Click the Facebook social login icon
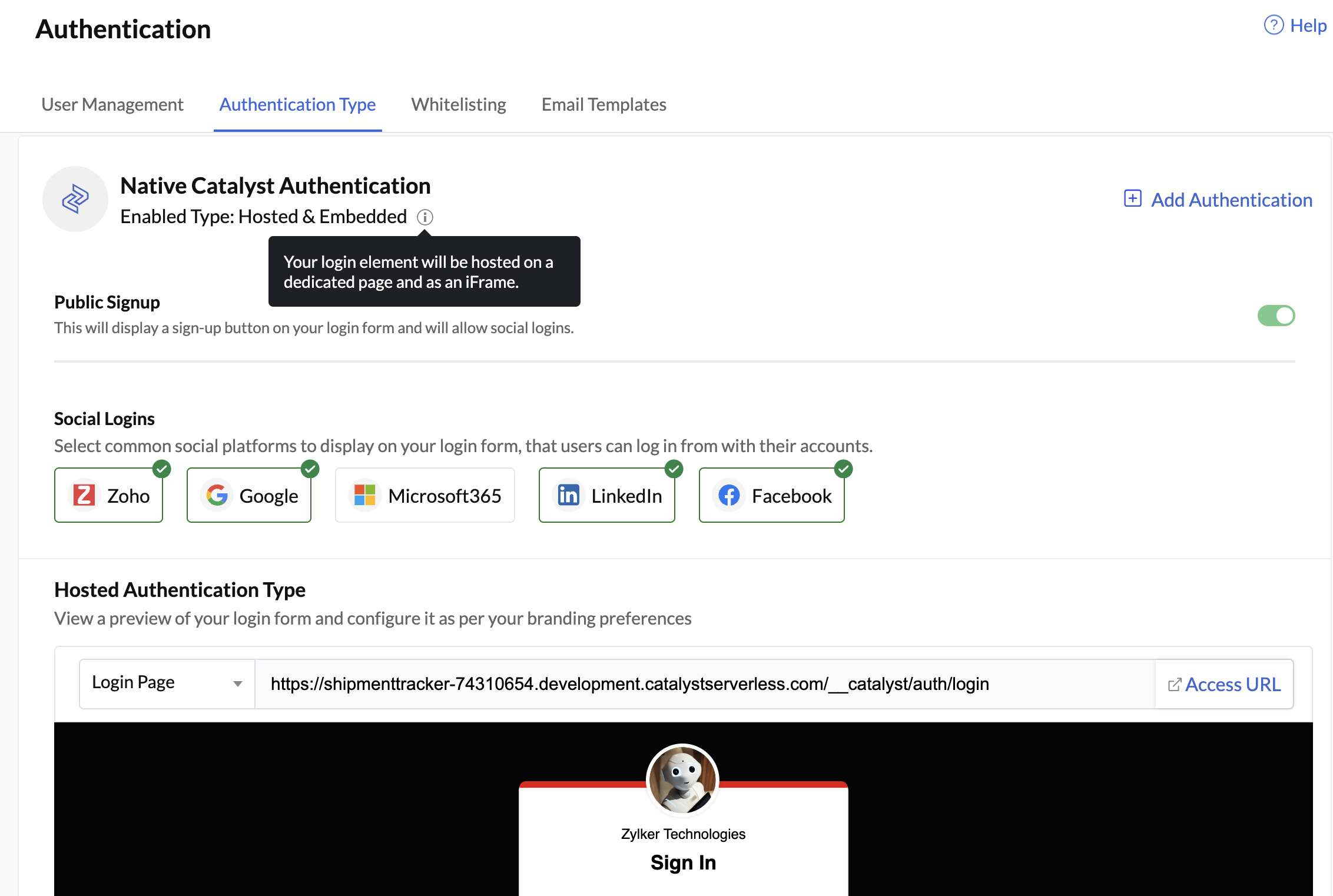The image size is (1333, 896). point(729,495)
